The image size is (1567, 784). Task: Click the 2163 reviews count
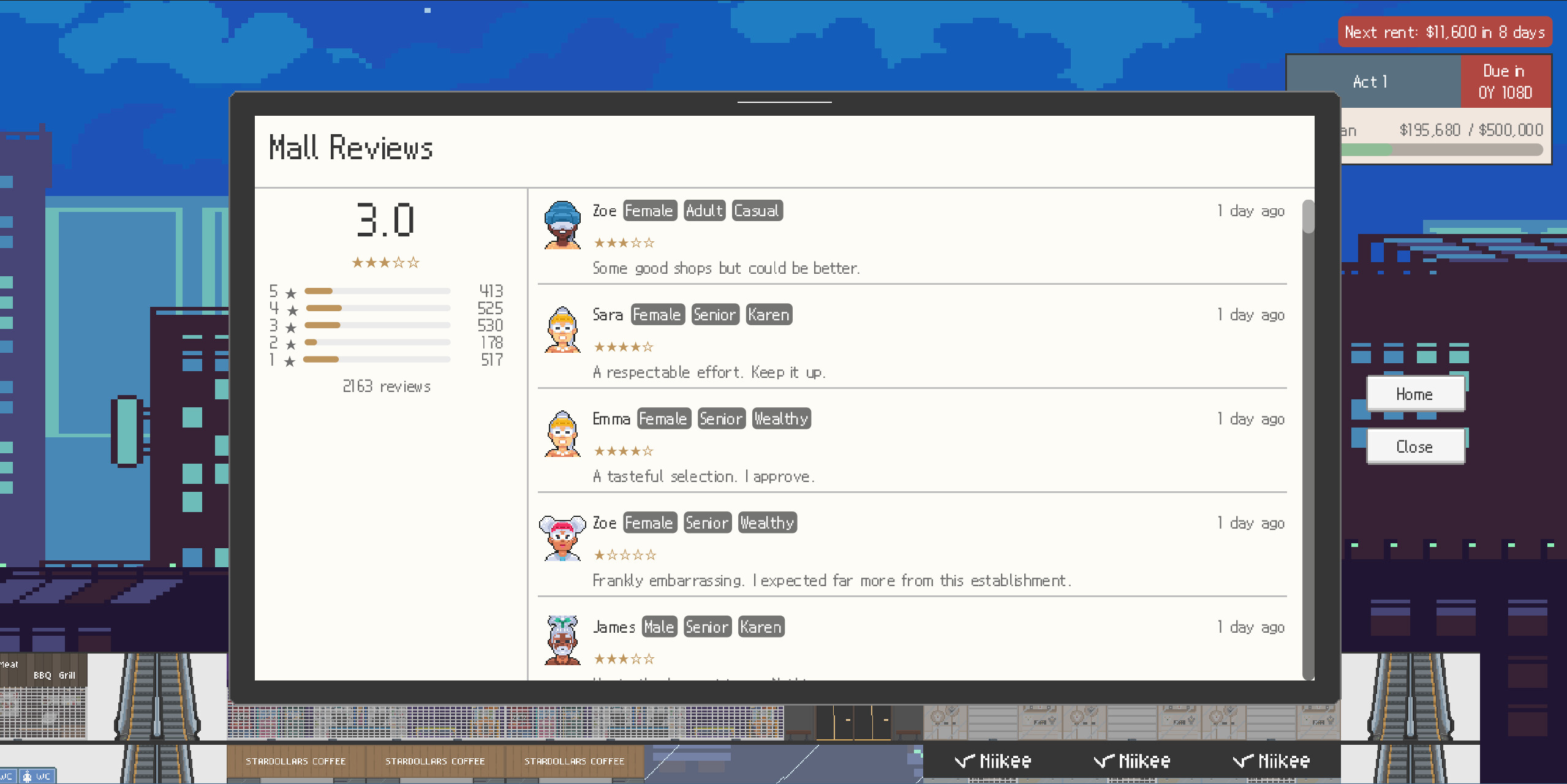pyautogui.click(x=387, y=386)
